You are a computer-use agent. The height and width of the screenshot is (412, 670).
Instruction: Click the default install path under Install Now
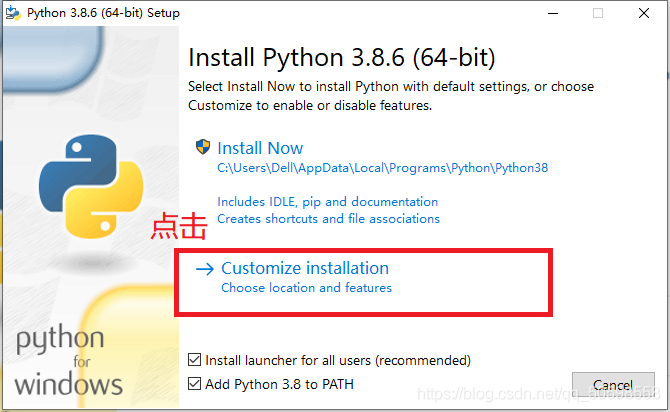pos(382,168)
